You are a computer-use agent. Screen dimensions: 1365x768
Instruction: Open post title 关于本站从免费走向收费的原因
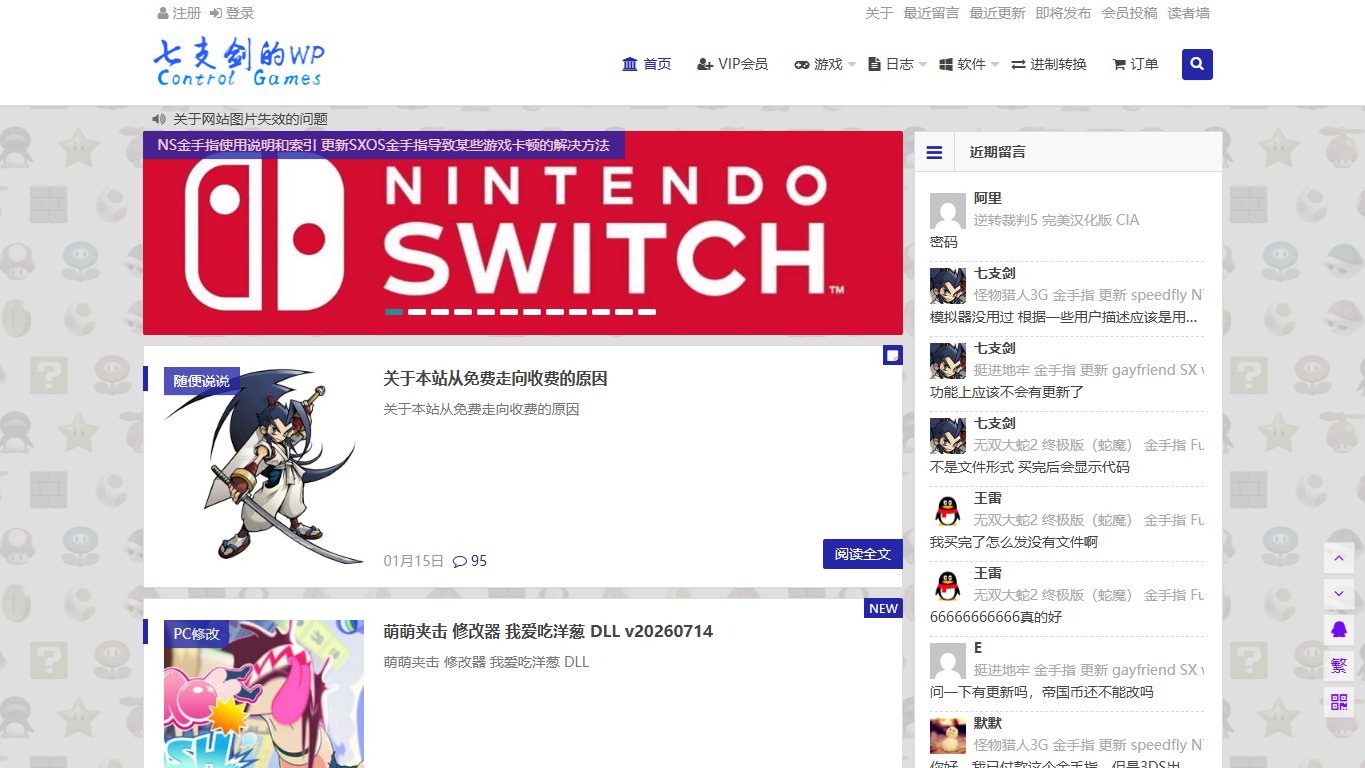click(495, 379)
